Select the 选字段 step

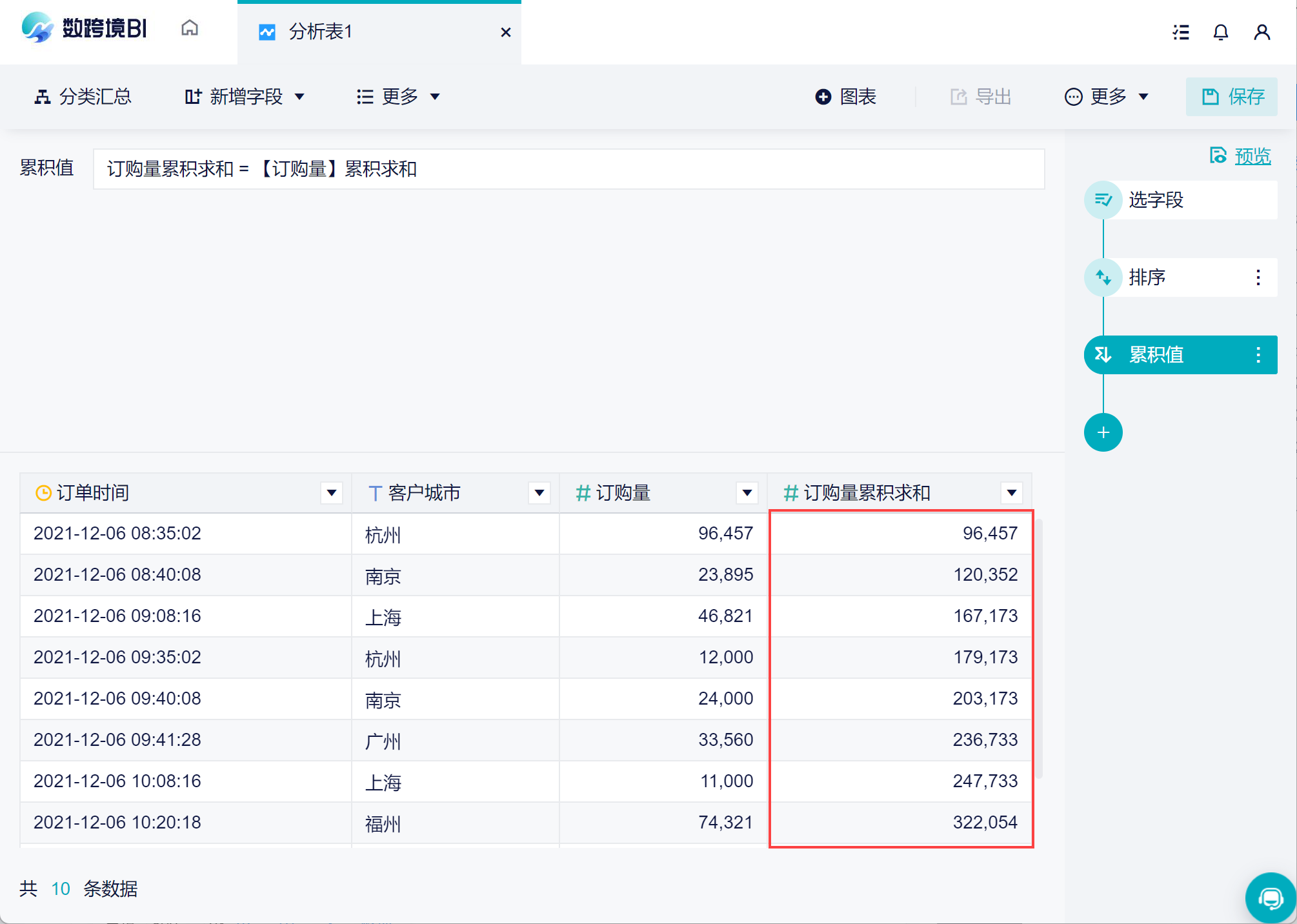click(x=1155, y=200)
